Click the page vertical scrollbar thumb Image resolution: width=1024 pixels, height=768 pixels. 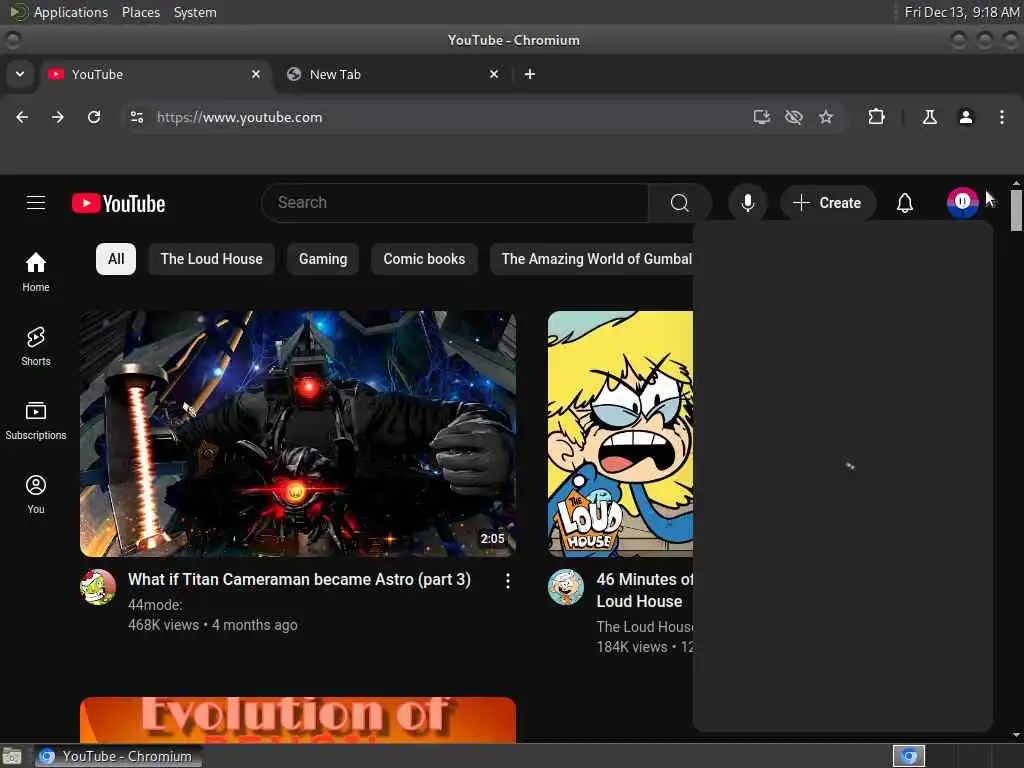point(1016,210)
